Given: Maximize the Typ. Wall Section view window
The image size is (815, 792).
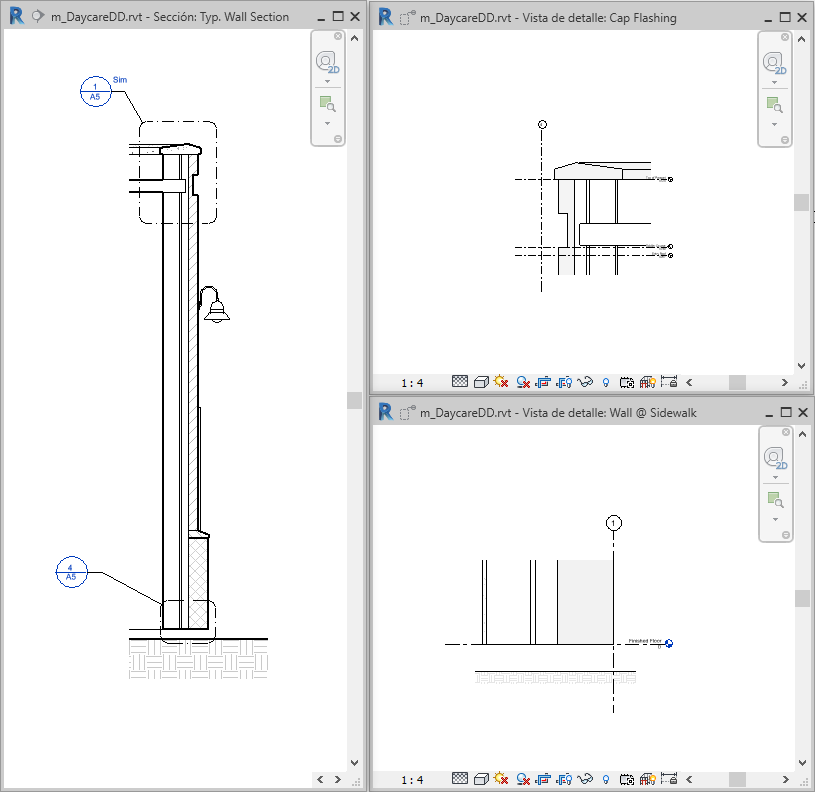Looking at the screenshot, I should (x=338, y=16).
